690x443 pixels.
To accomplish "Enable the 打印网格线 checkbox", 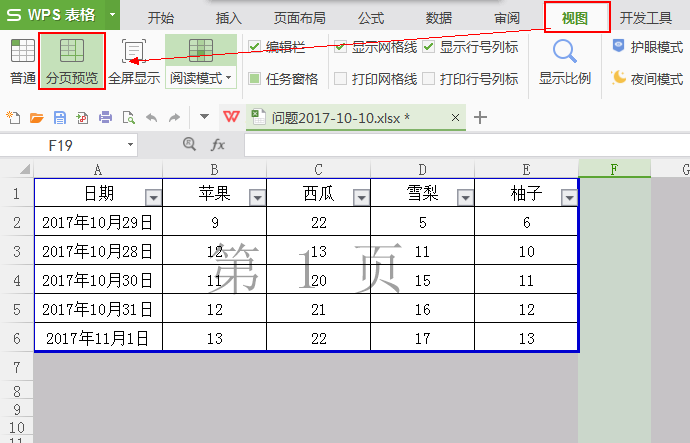I will [x=340, y=79].
